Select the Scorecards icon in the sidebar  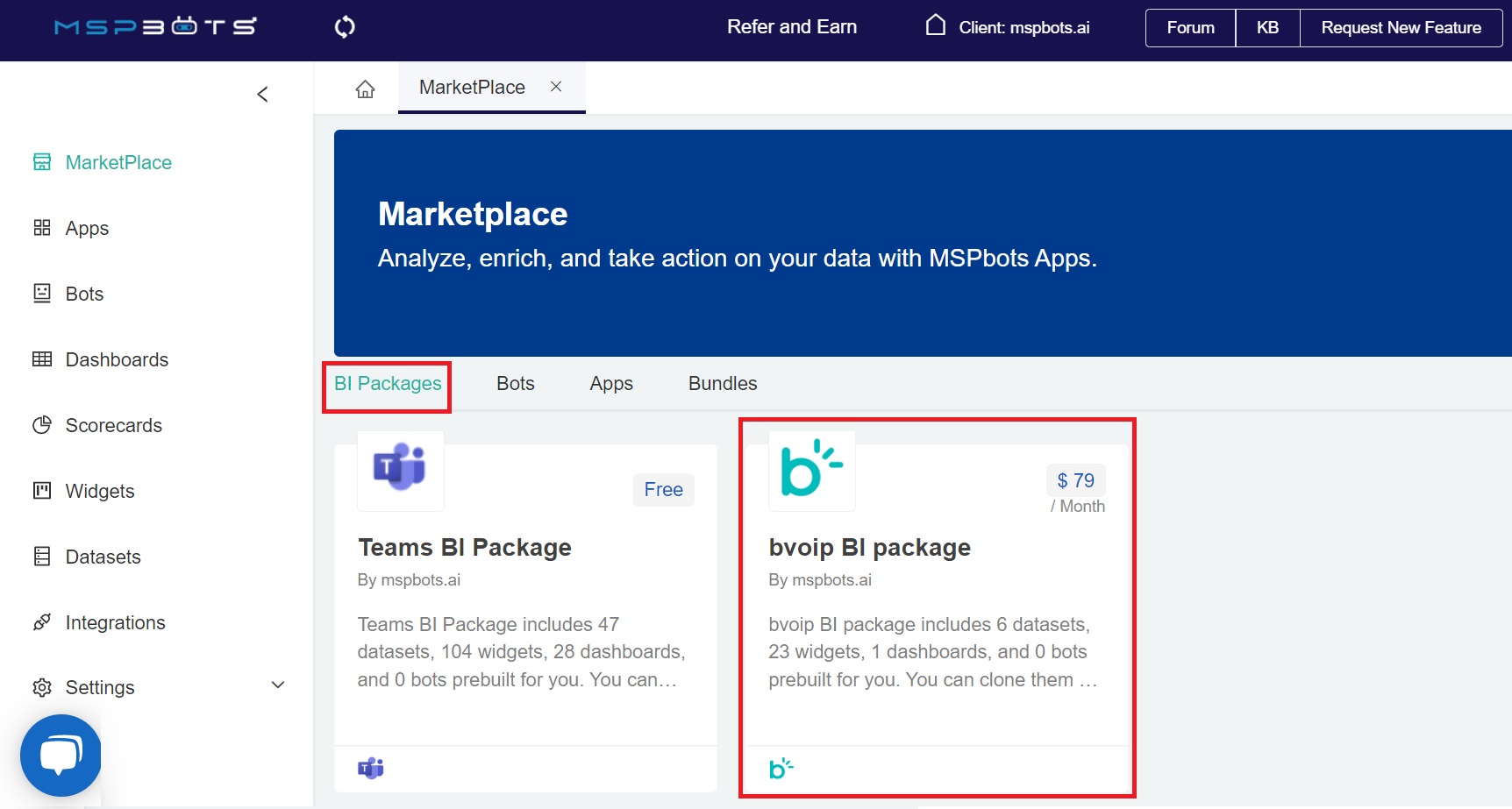pos(42,425)
